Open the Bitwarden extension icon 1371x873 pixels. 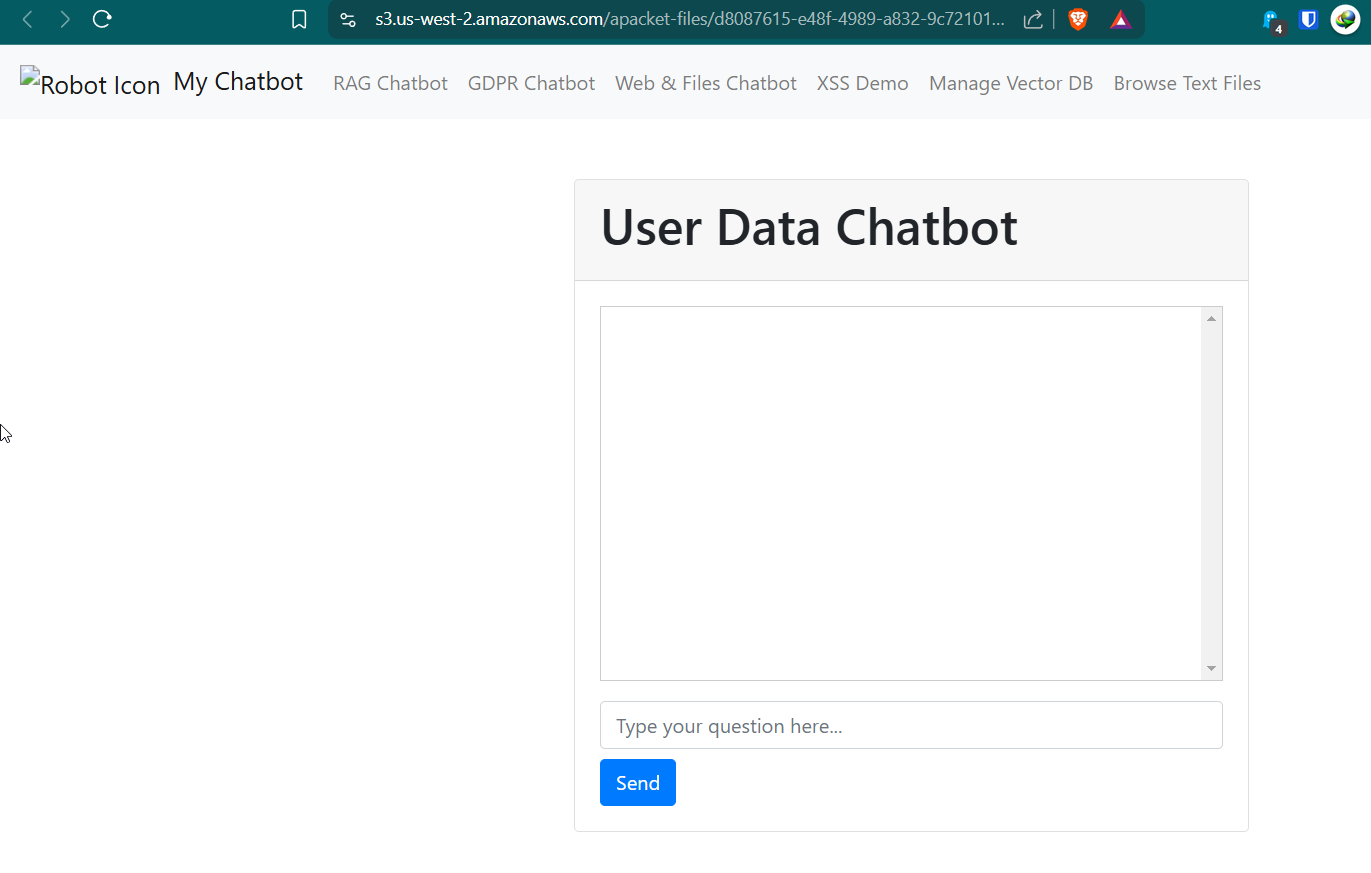(1308, 19)
